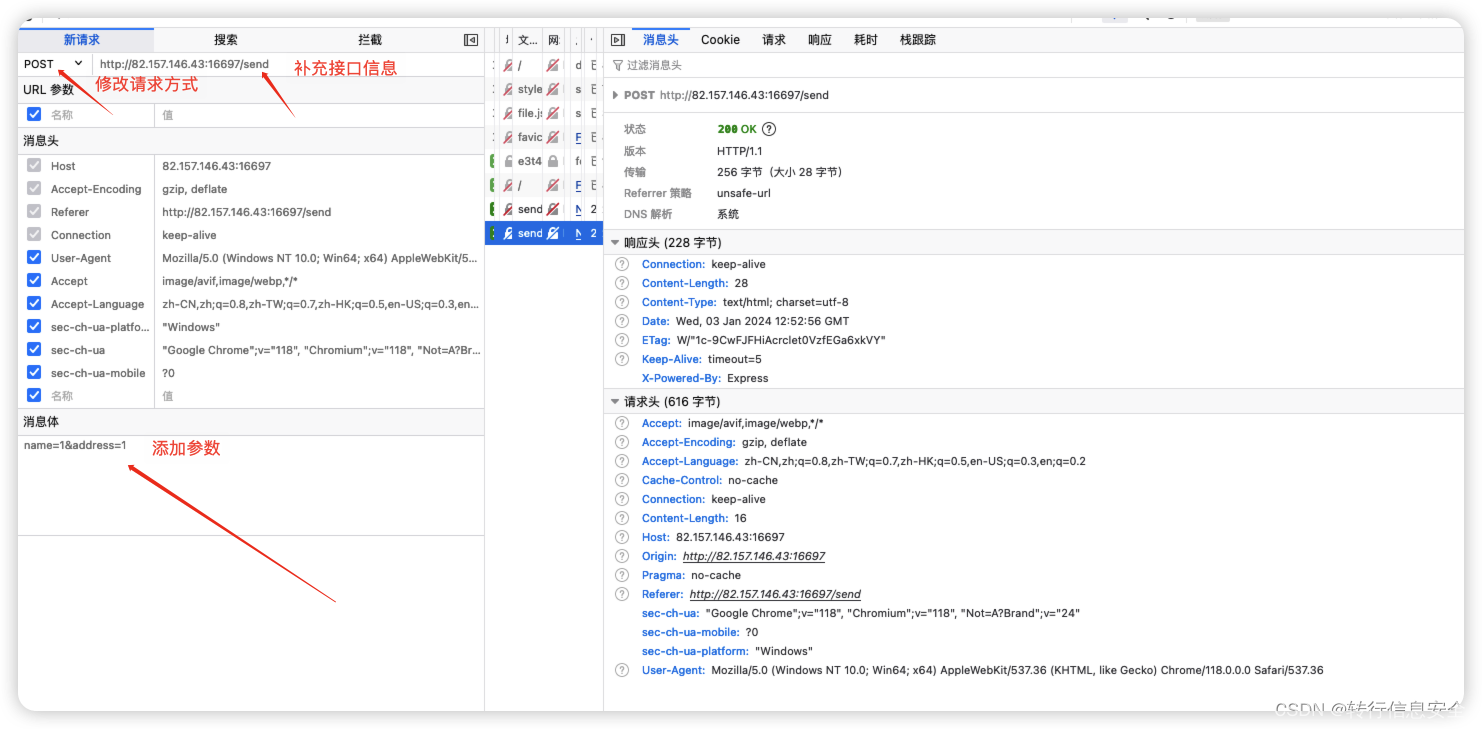Follow the Referer request header URL link
The width and height of the screenshot is (1482, 729).
[x=775, y=594]
